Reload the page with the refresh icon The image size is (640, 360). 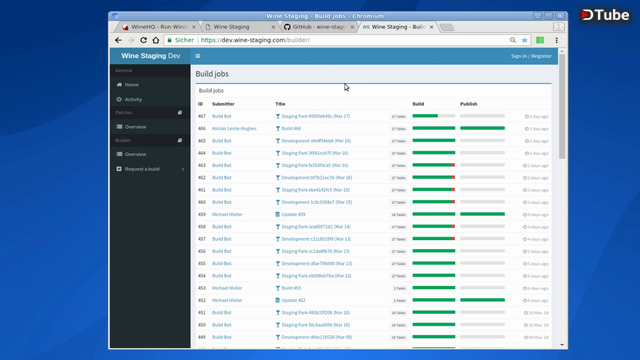tap(143, 40)
